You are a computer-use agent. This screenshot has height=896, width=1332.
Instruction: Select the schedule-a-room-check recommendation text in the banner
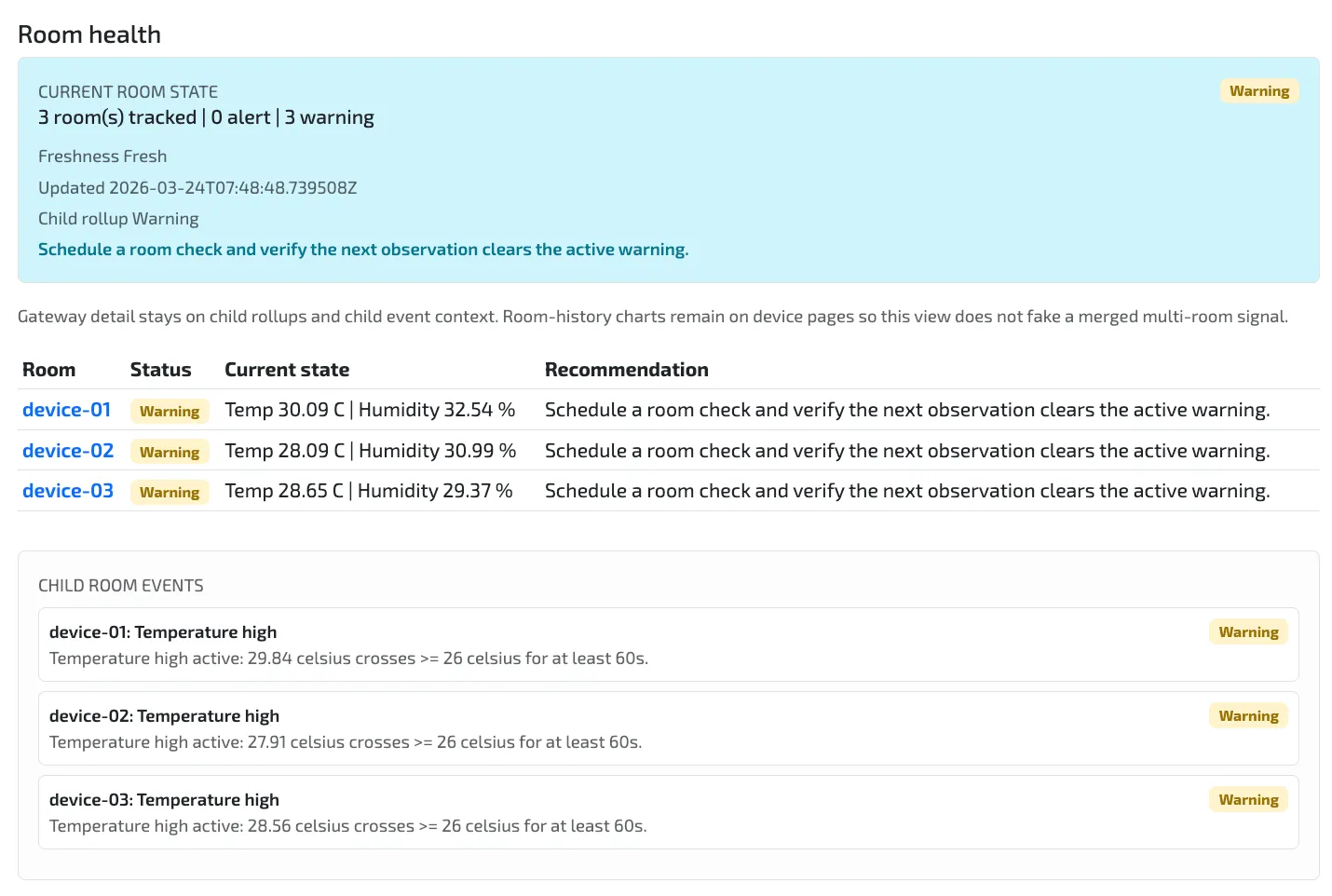pyautogui.click(x=362, y=249)
